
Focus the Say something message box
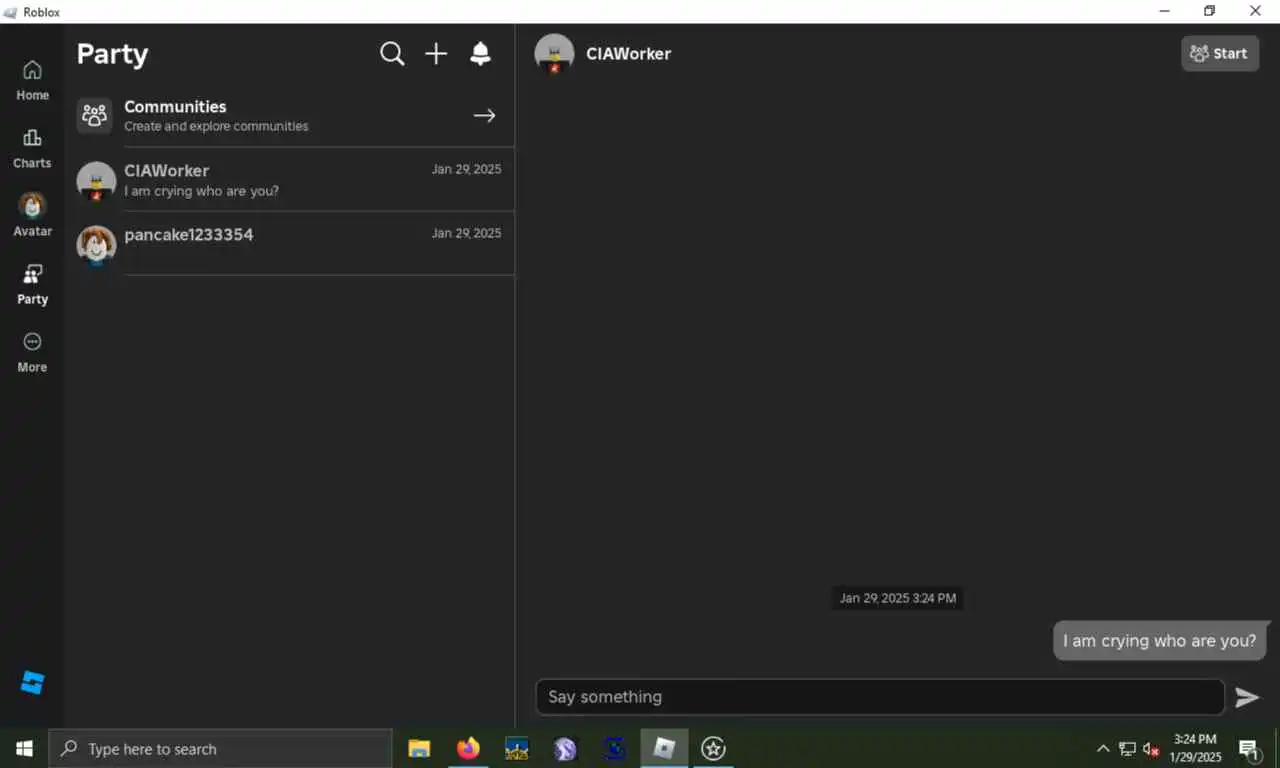[880, 697]
